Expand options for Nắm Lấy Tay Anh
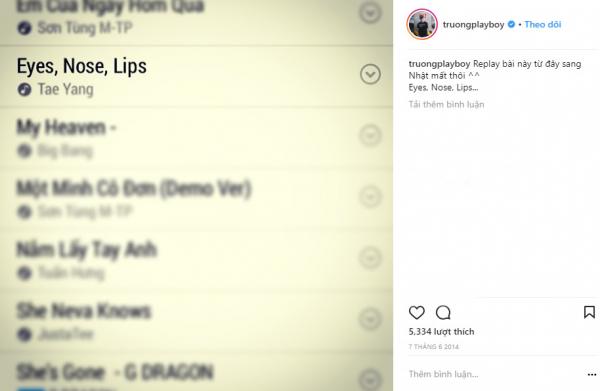 pyautogui.click(x=370, y=258)
